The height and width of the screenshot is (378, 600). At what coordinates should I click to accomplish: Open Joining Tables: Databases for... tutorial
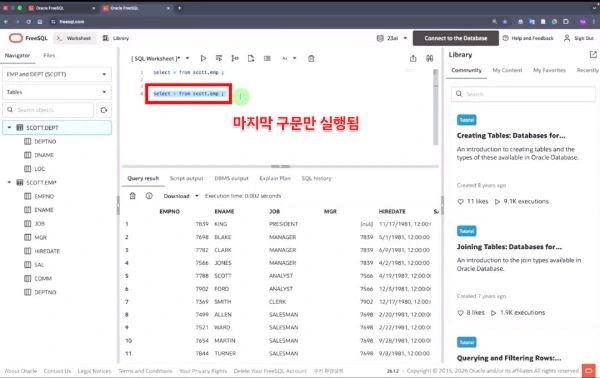tap(509, 247)
